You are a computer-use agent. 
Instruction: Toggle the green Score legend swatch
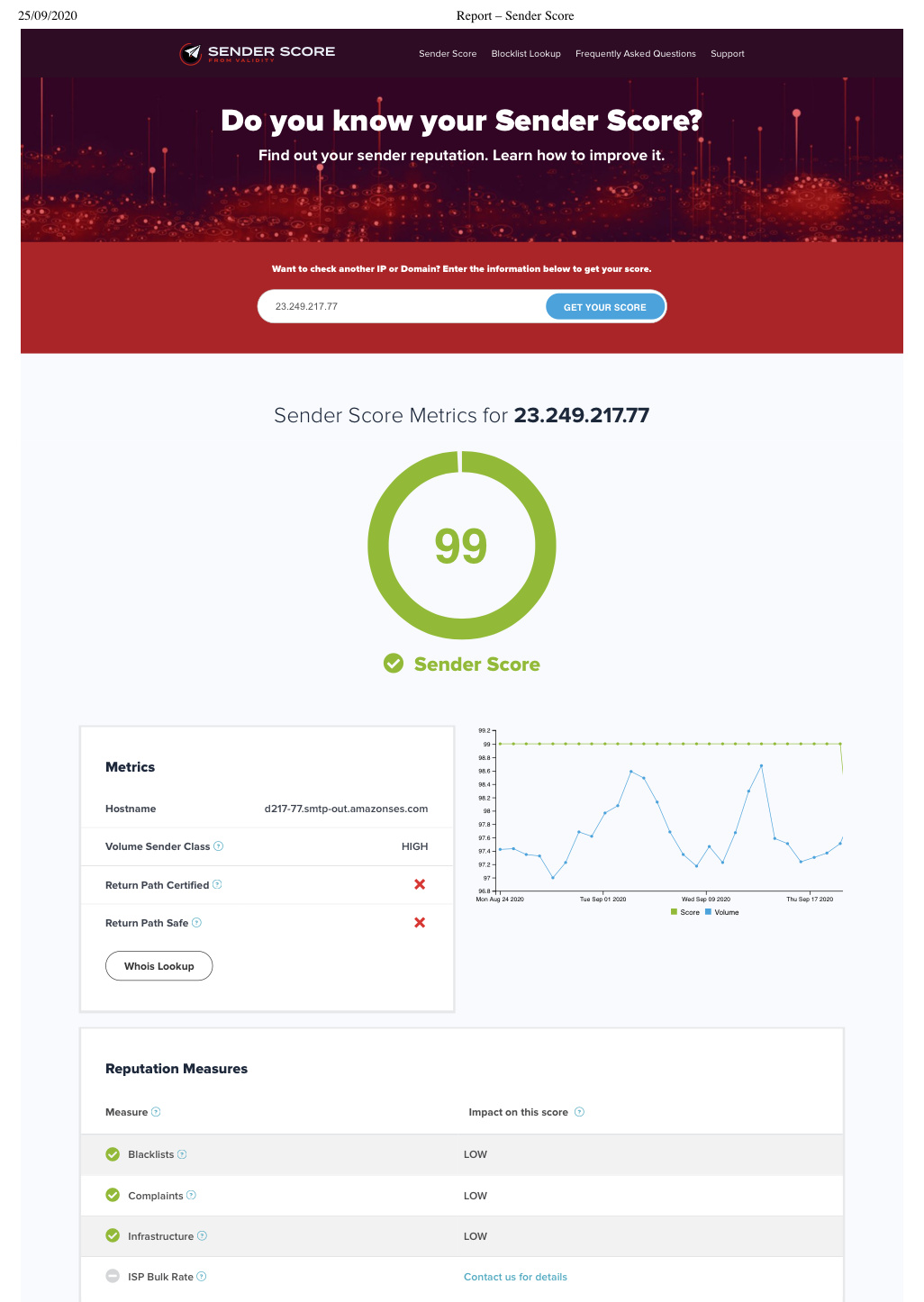pyautogui.click(x=674, y=912)
